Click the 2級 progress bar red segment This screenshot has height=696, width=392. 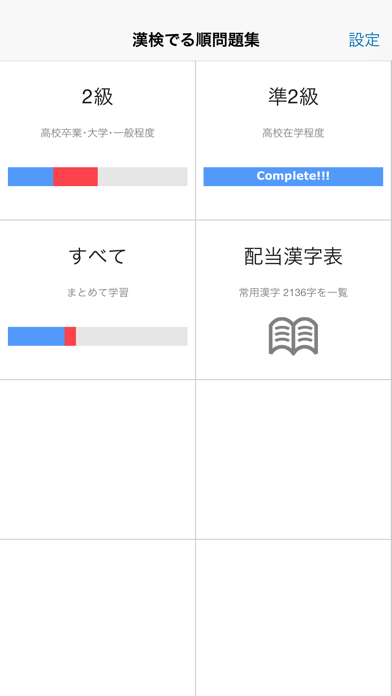tap(75, 177)
